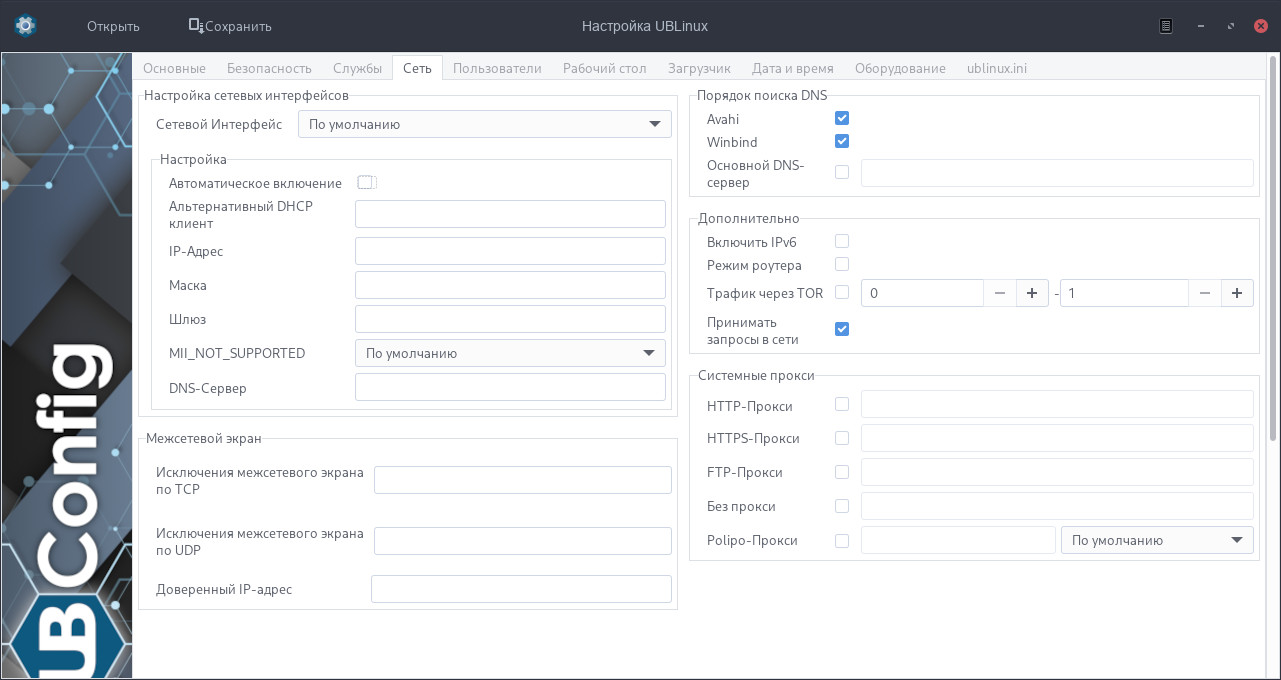Focus the DNS-Сервер input field
Screen dimensions: 1281x680
[510, 387]
